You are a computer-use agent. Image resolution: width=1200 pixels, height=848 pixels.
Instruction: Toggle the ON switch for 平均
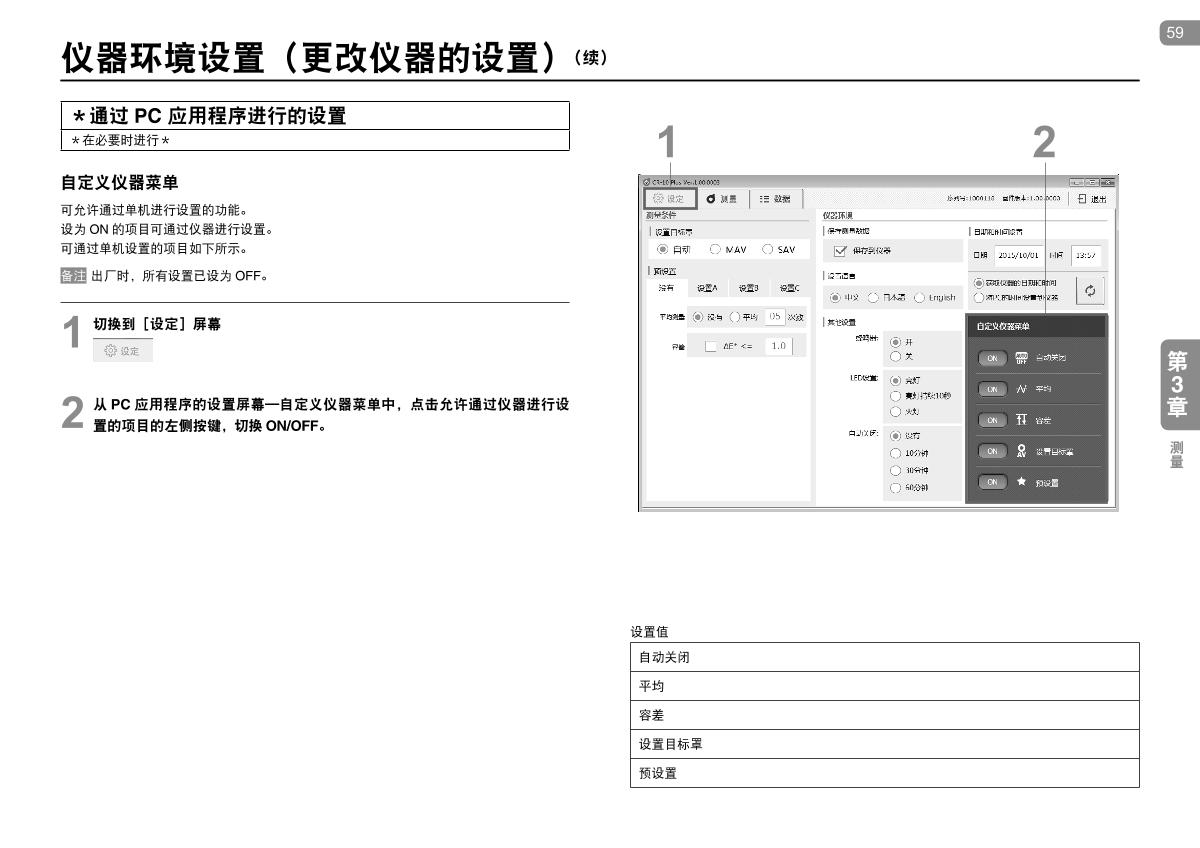991,389
